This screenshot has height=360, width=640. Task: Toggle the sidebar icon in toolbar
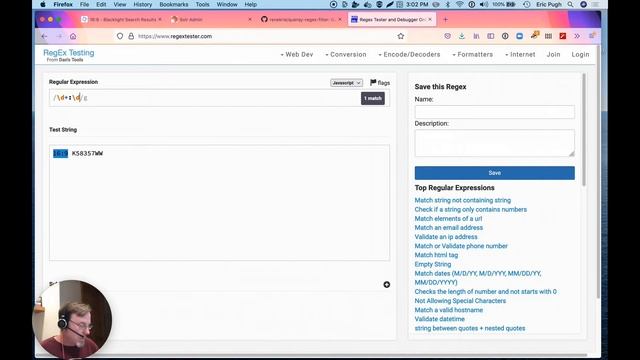(x=491, y=36)
